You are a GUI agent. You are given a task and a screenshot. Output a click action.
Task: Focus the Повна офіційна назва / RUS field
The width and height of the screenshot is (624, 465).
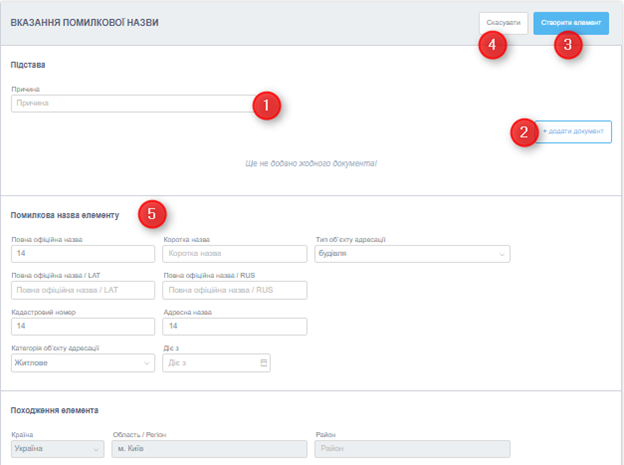pyautogui.click(x=234, y=290)
